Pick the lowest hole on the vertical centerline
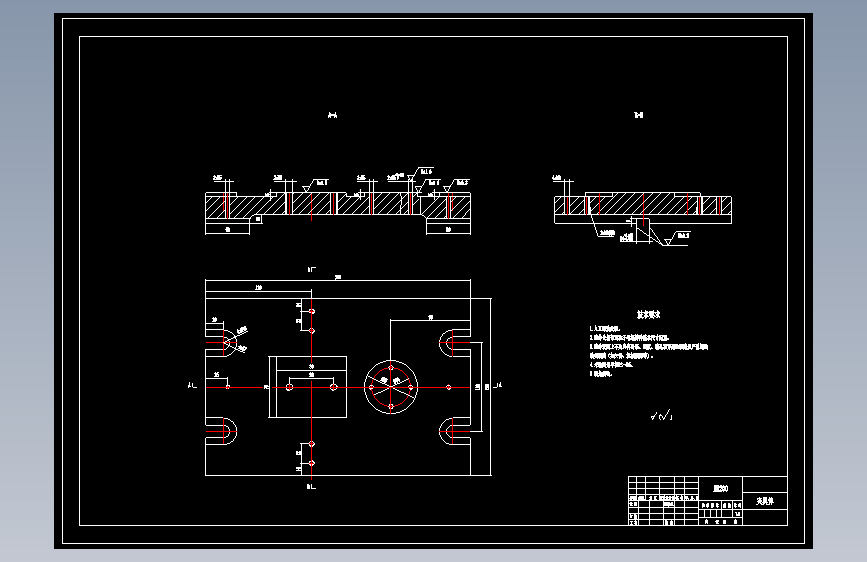Screen dimensions: 867x562 point(312,463)
